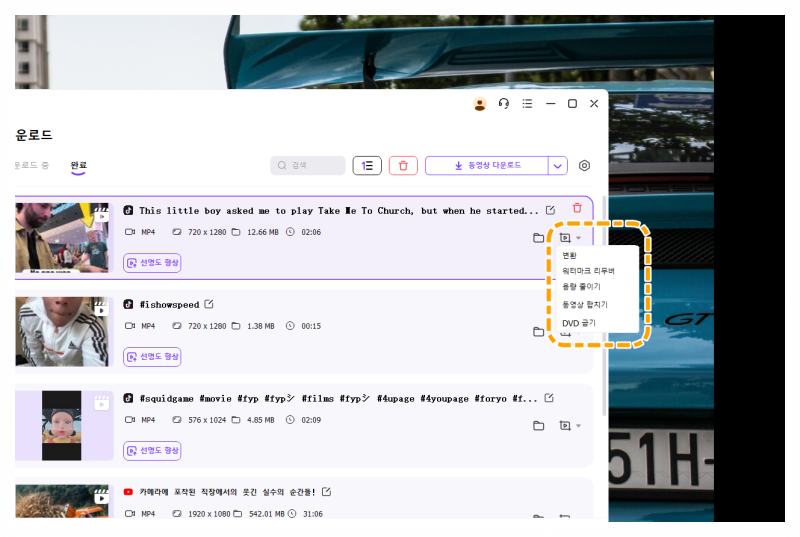Click the TikTok icon beside #ishowspeed
Image resolution: width=800 pixels, height=537 pixels.
tap(128, 304)
